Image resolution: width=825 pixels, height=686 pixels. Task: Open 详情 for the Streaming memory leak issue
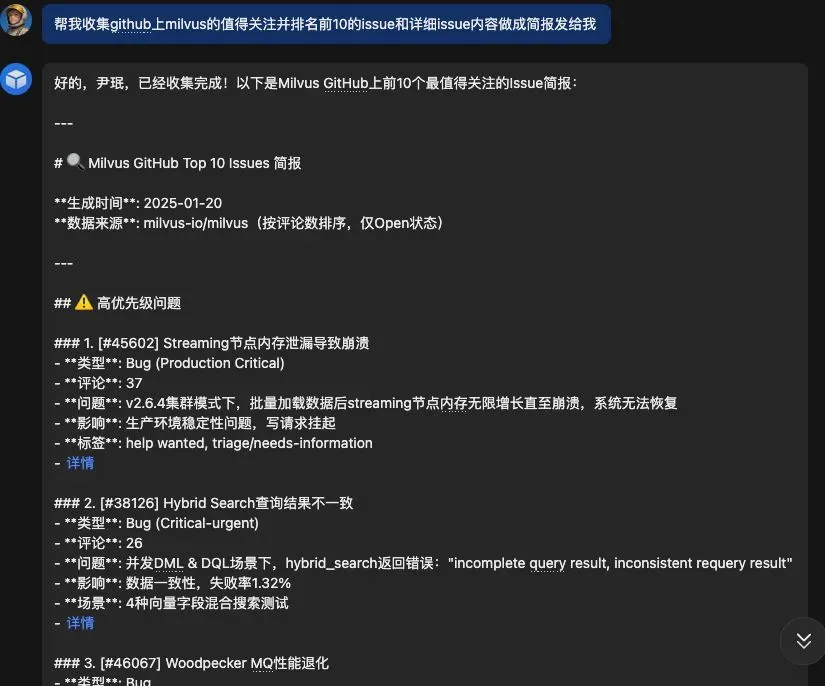click(x=80, y=462)
